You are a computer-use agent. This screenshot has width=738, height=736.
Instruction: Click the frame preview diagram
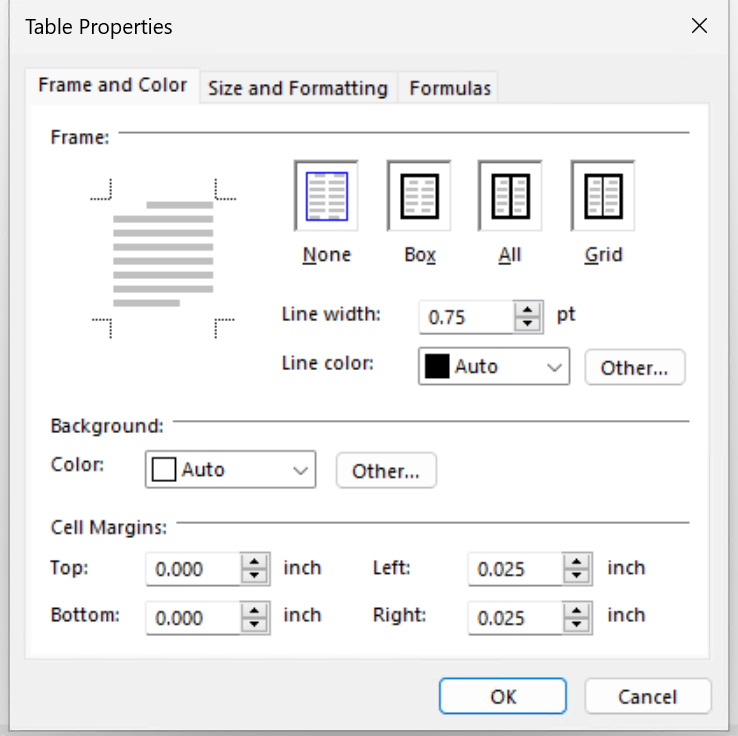[x=163, y=259]
